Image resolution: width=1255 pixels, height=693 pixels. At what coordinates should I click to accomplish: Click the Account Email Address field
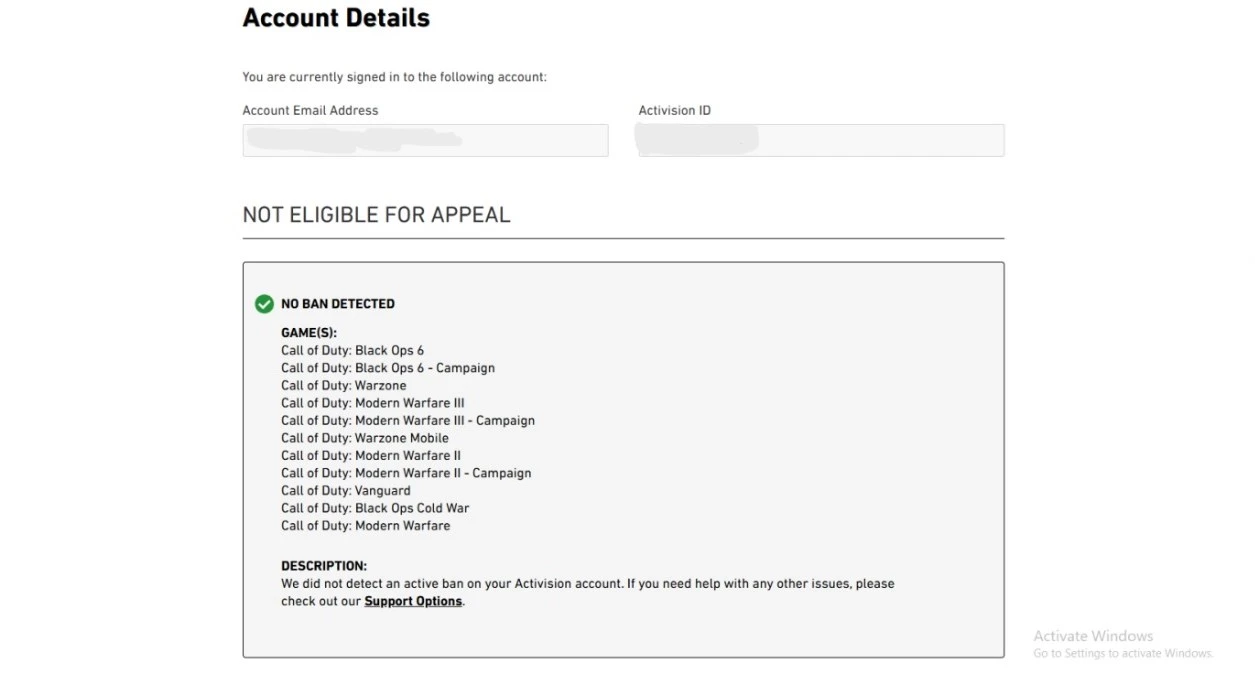(425, 141)
